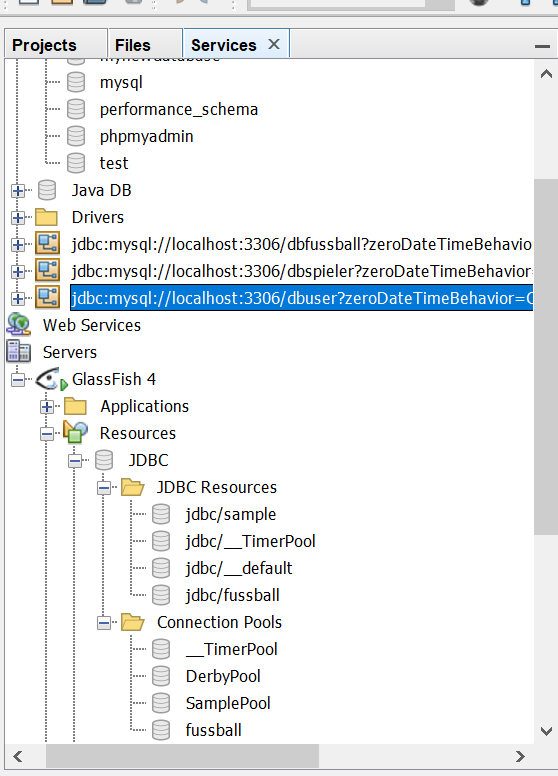Close the Services tab
Image resolution: width=558 pixels, height=776 pixels.
point(274,44)
